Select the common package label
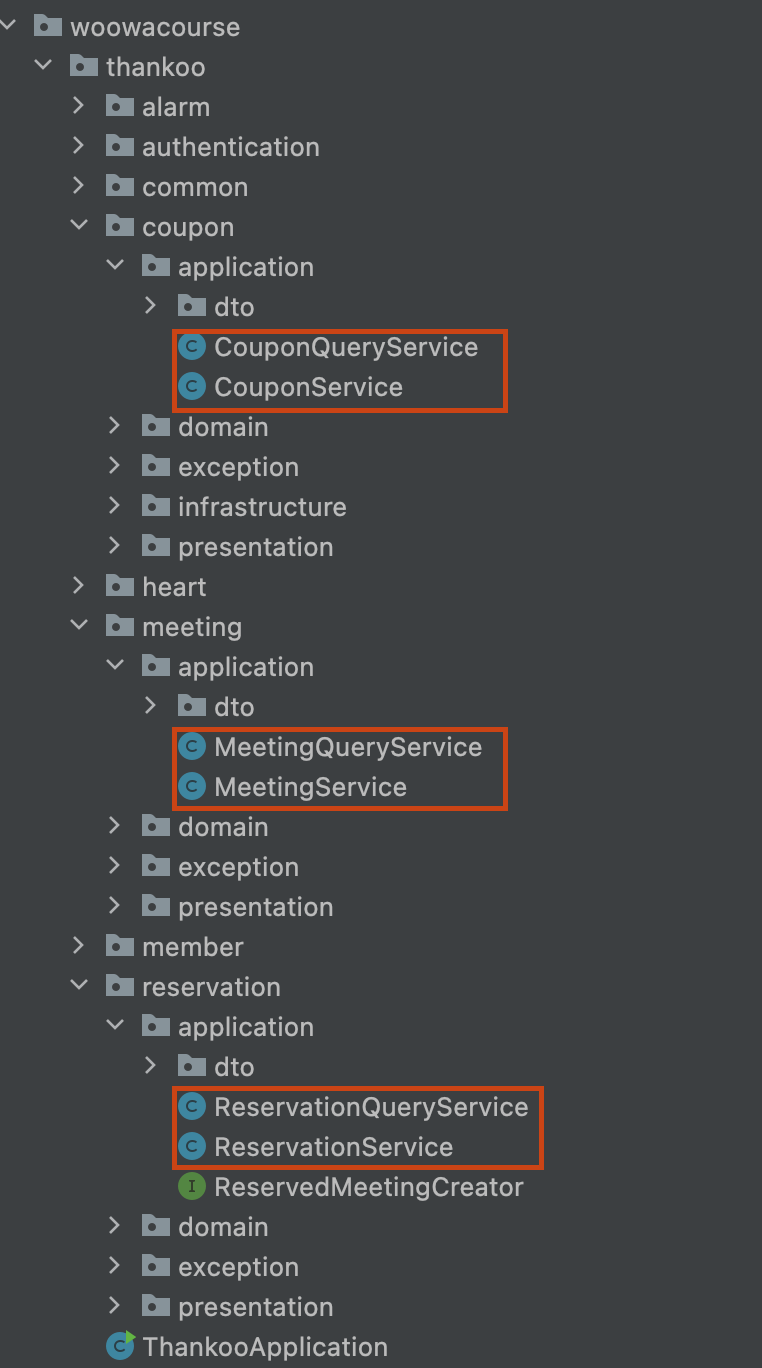The width and height of the screenshot is (762, 1368). pos(194,187)
